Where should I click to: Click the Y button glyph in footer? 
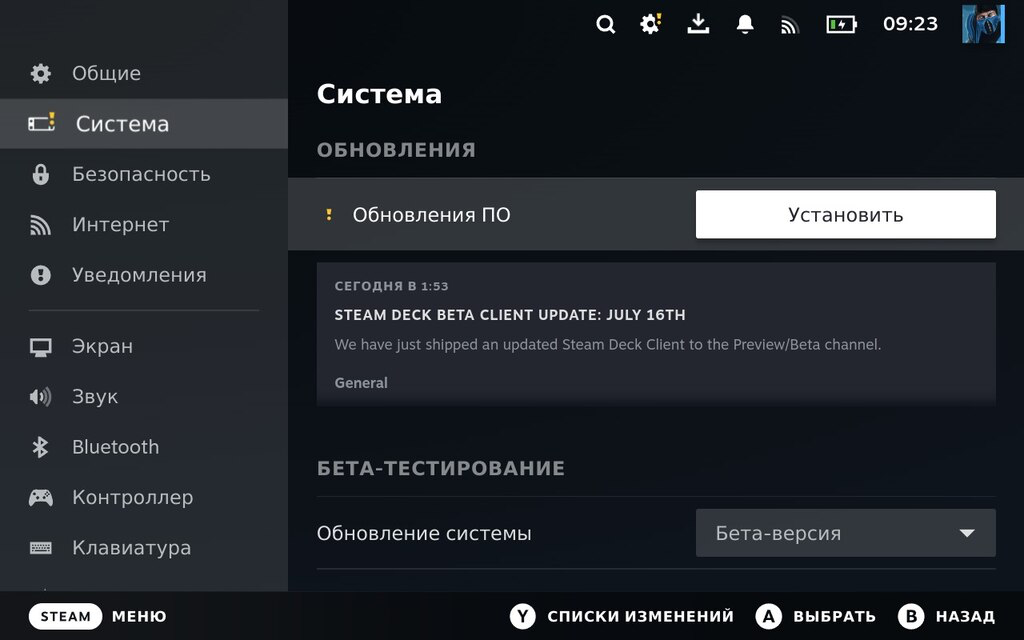(x=522, y=616)
